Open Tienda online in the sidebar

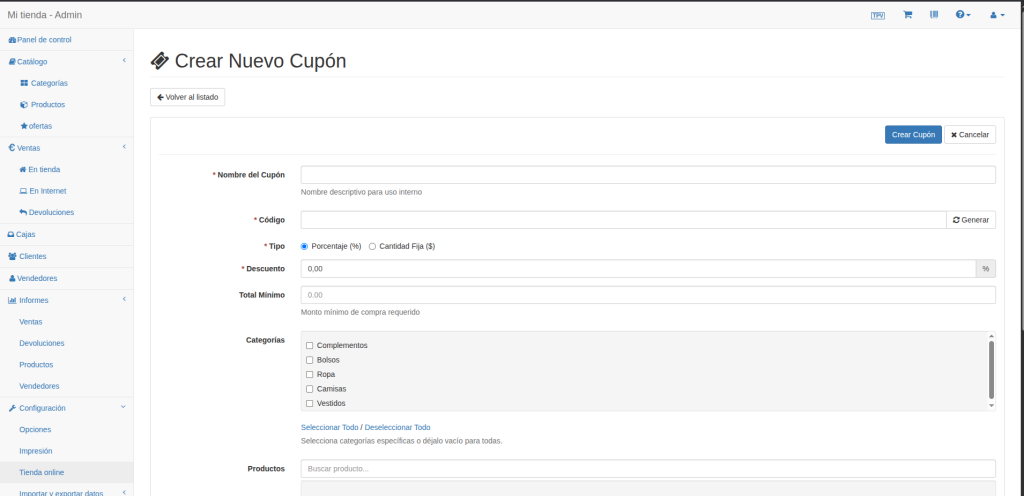pos(42,472)
